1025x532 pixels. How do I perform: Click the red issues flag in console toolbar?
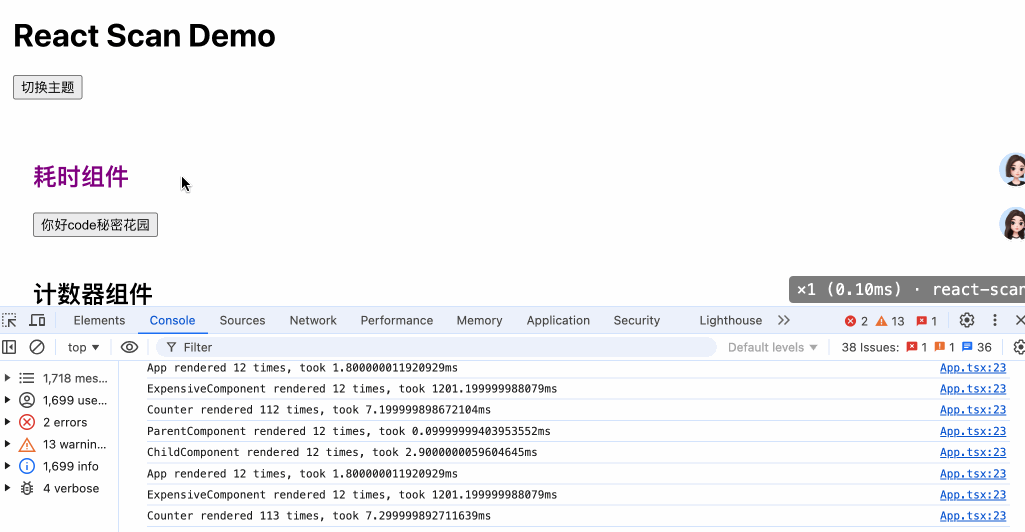[x=912, y=347]
